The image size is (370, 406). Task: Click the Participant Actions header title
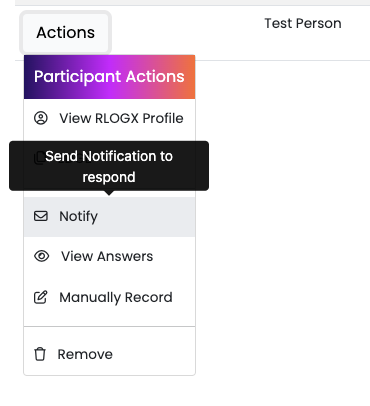[x=109, y=77]
